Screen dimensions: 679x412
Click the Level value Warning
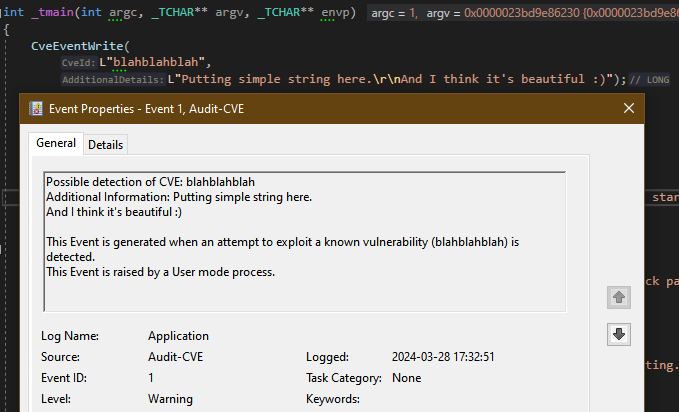click(x=171, y=399)
